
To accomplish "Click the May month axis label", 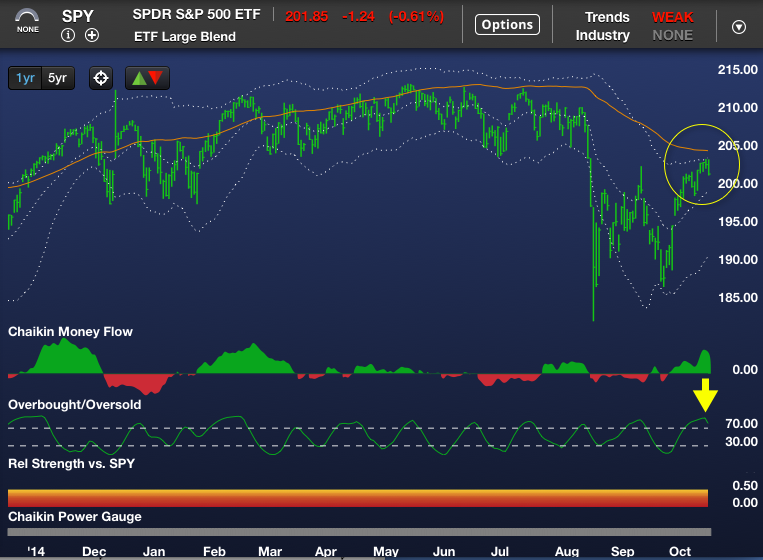I will 386,552.
